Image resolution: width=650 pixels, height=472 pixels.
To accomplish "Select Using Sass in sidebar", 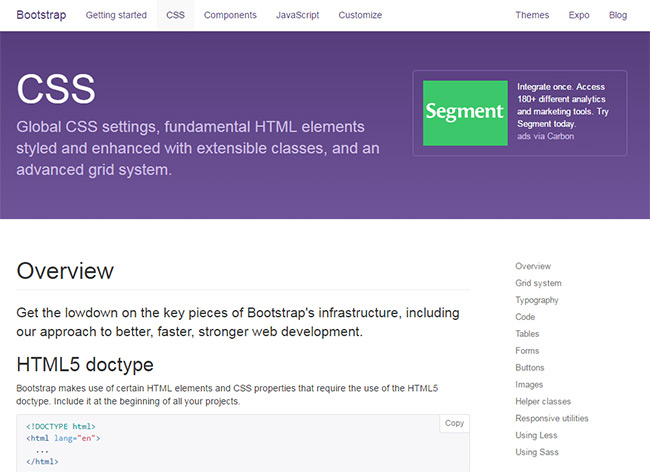I will point(537,452).
